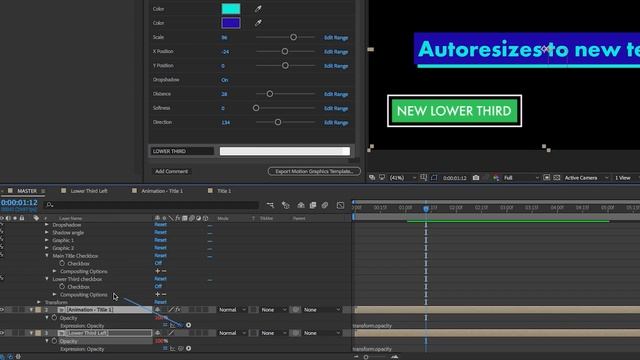Image resolution: width=640 pixels, height=360 pixels.
Task: Open expression language menu for Lower Third Left
Action: click(x=189, y=349)
